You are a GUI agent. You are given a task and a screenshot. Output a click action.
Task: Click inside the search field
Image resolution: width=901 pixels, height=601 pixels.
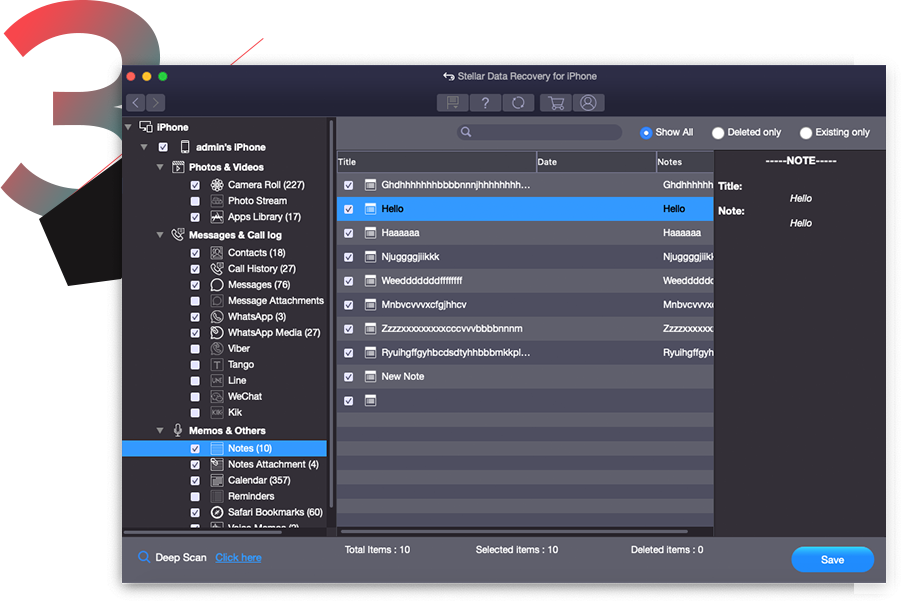point(540,131)
